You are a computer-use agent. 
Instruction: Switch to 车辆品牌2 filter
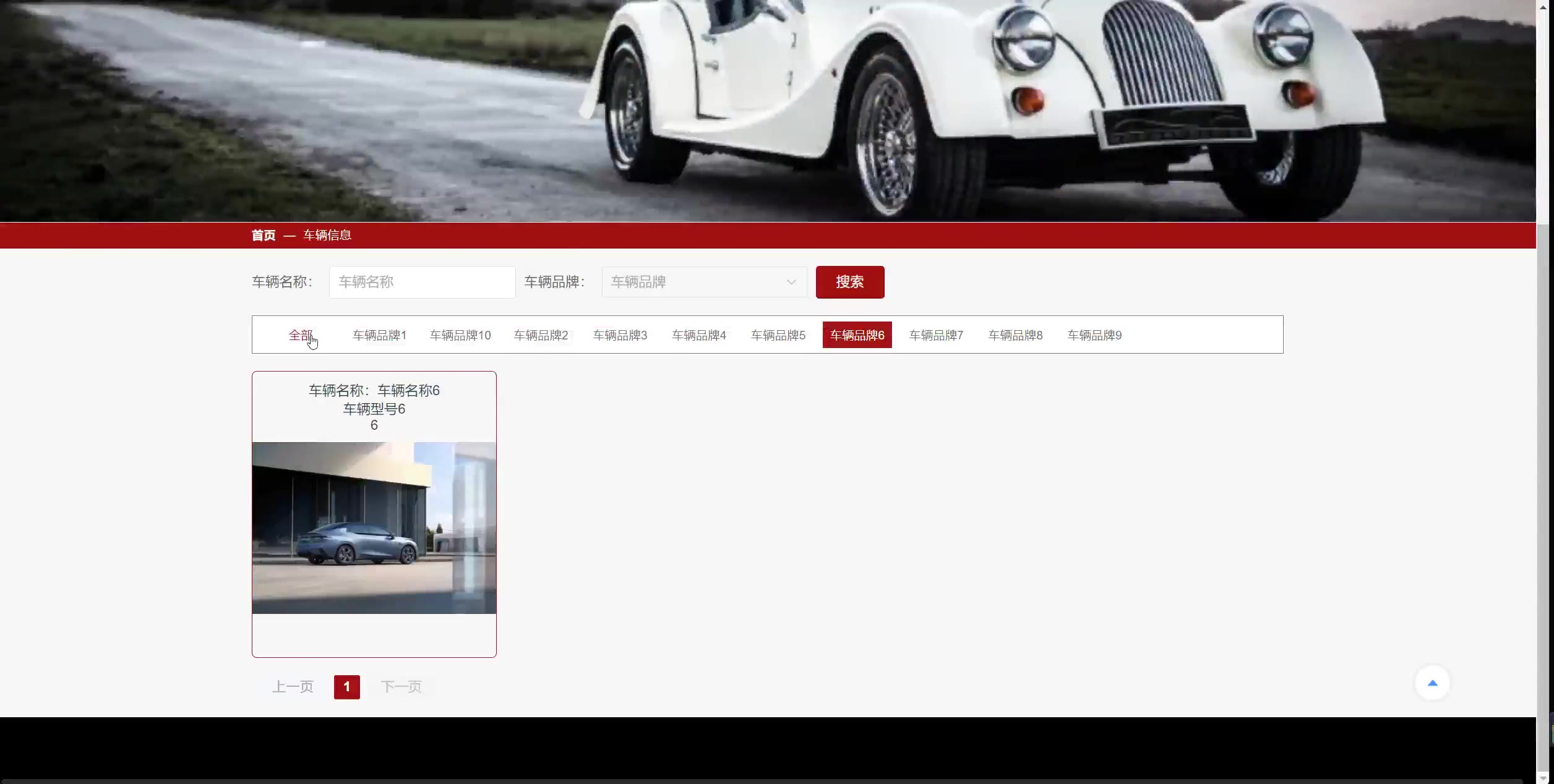click(541, 335)
